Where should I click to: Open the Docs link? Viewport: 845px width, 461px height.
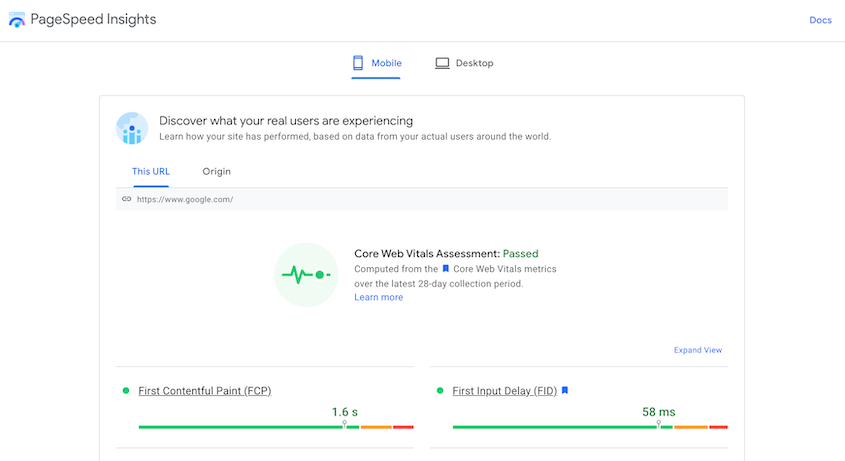click(x=820, y=20)
